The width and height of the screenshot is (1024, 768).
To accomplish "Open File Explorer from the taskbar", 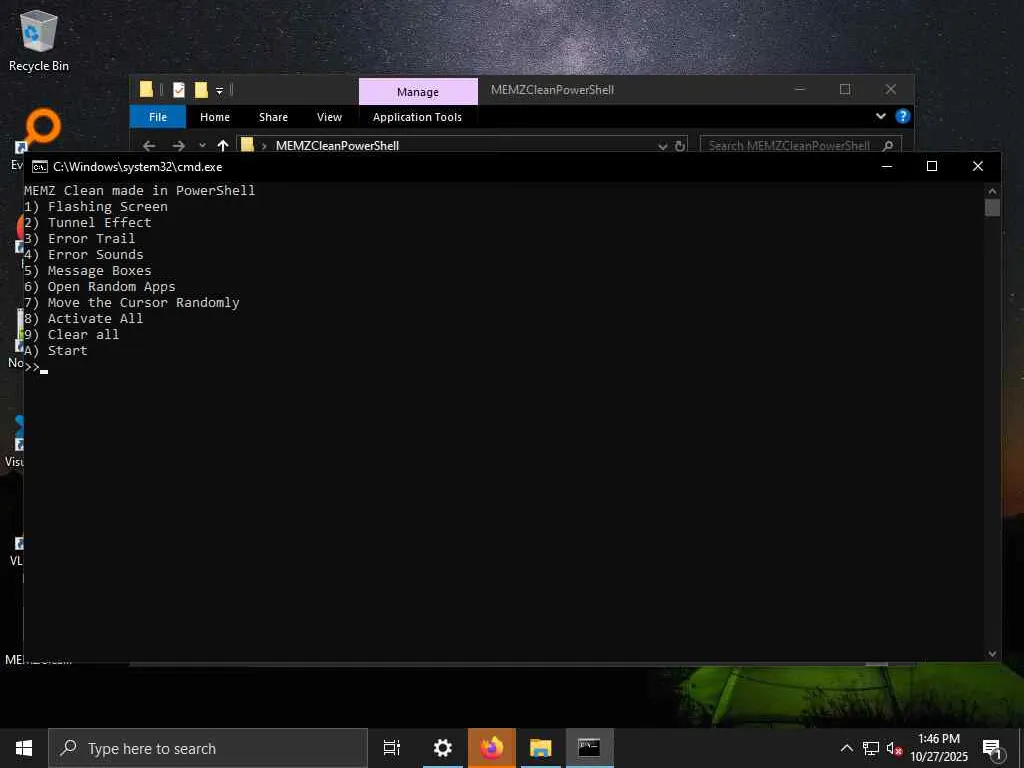I will [541, 748].
